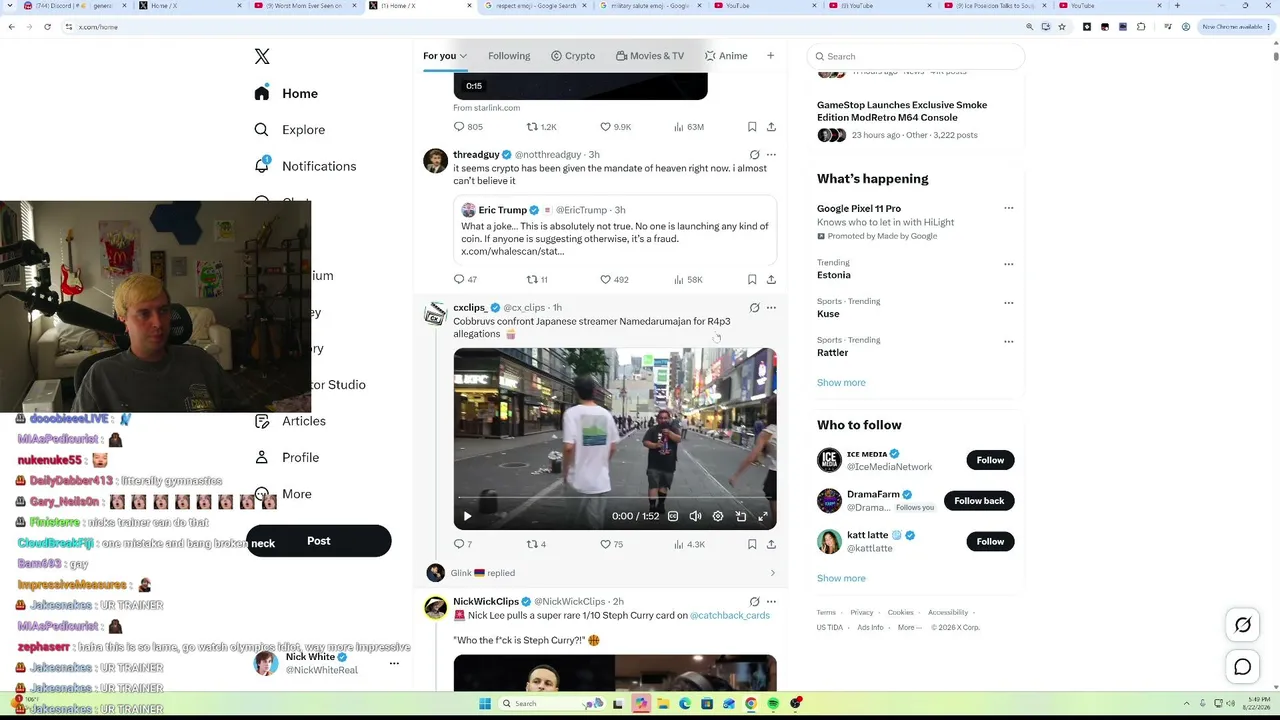The width and height of the screenshot is (1280, 720).
Task: Open the floating Grok button
Action: pos(1243,625)
